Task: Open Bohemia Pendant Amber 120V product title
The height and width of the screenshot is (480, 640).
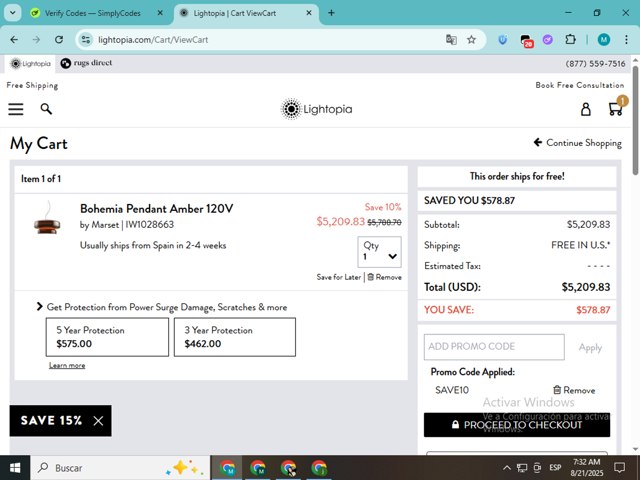Action: 156,209
